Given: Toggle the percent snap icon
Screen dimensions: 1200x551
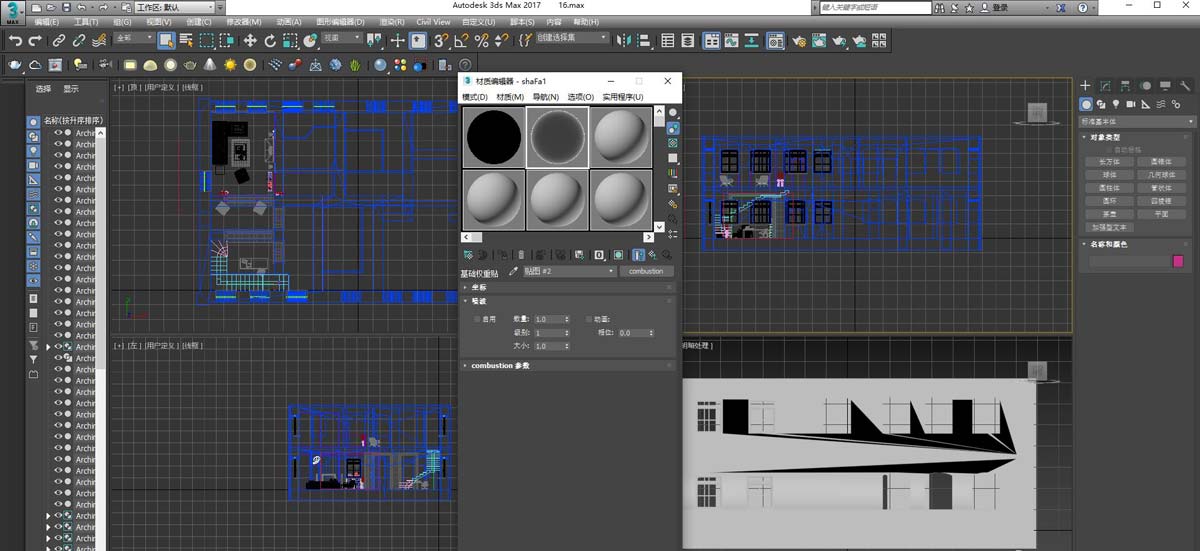Looking at the screenshot, I should click(481, 41).
